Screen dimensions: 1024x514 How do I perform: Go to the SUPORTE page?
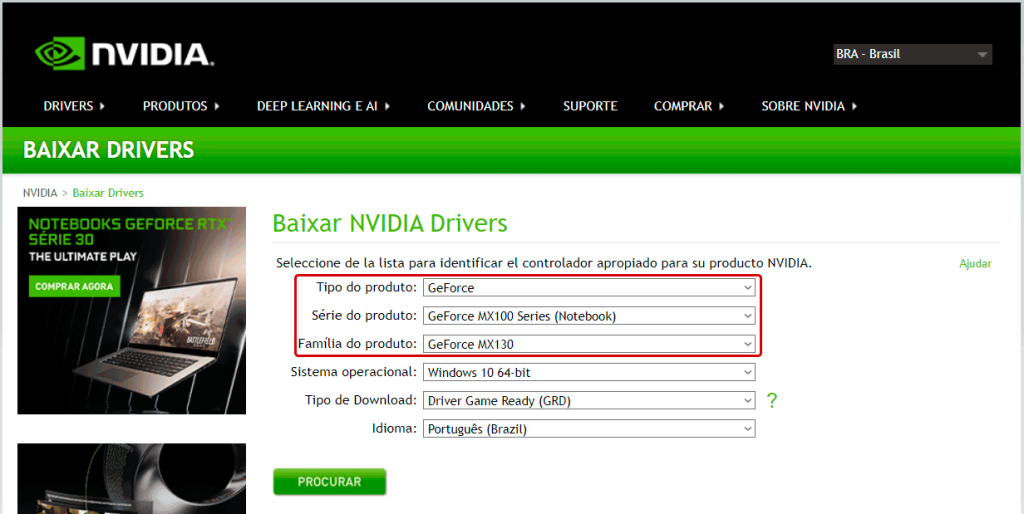coord(590,106)
